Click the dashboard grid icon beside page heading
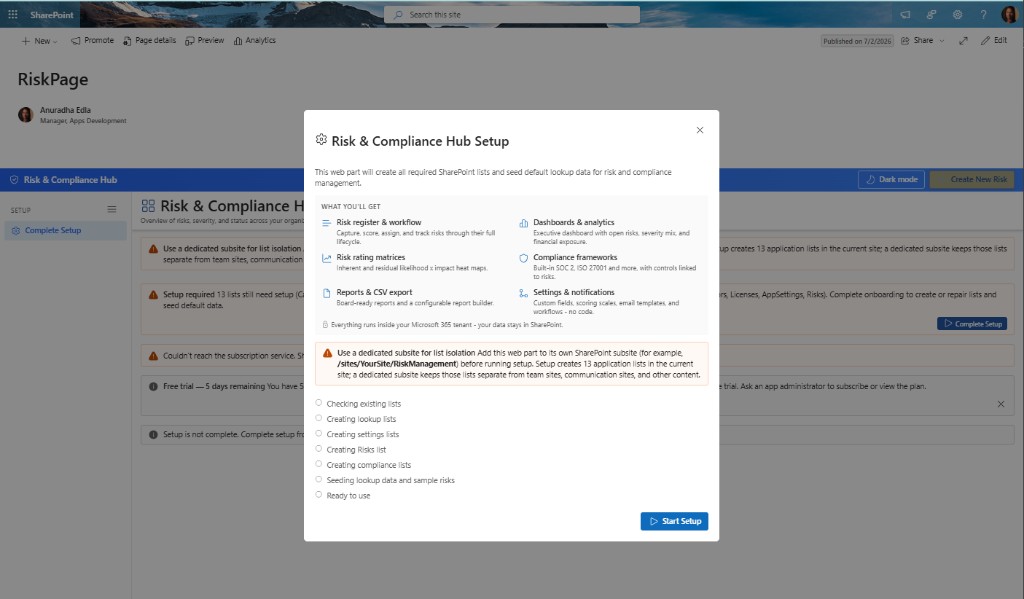 pyautogui.click(x=148, y=206)
